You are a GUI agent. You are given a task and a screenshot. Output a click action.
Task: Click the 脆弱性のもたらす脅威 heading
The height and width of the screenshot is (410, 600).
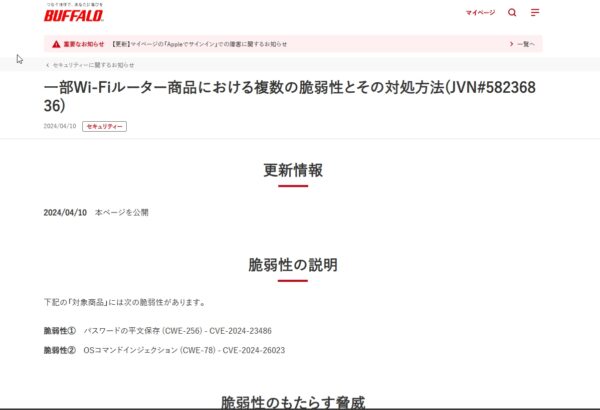click(x=293, y=402)
